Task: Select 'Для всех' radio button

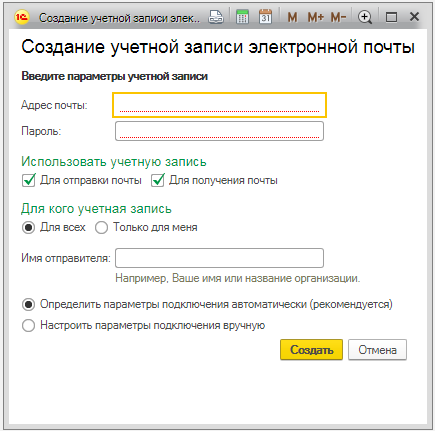Action: click(x=28, y=228)
